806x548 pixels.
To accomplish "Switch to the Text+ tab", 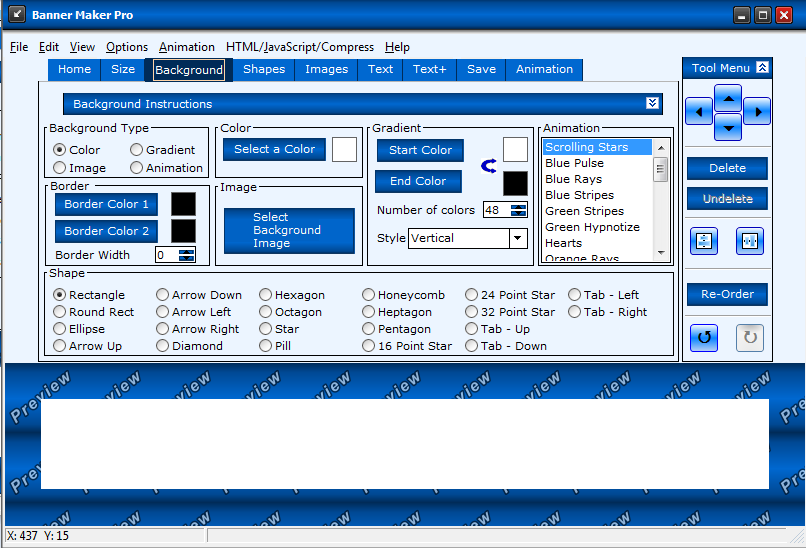I will point(430,69).
